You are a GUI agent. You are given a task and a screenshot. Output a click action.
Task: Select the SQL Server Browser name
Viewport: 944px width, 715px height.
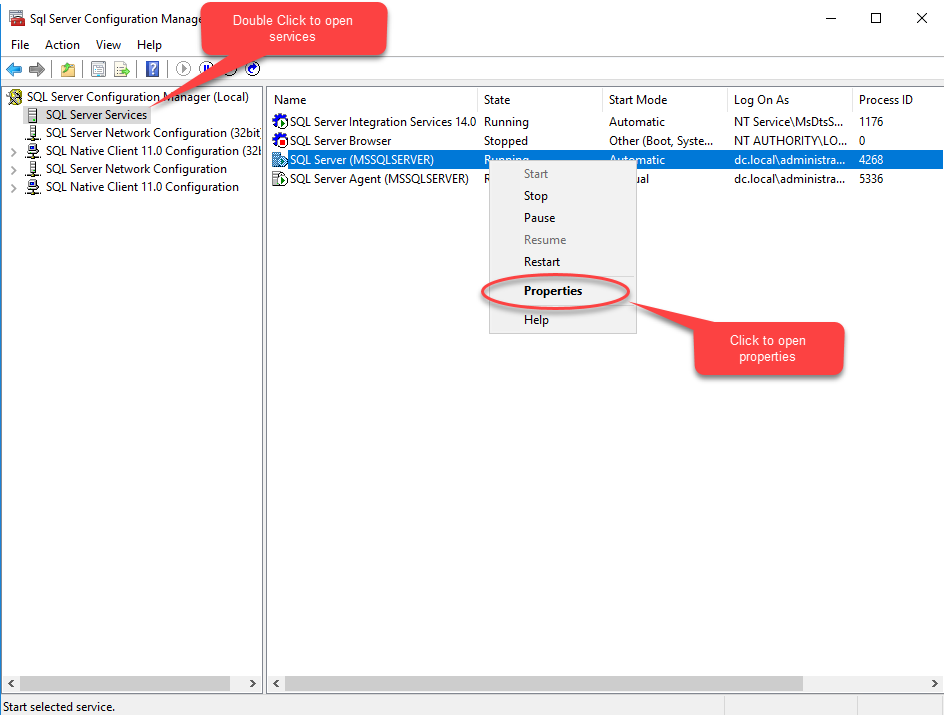pos(341,141)
